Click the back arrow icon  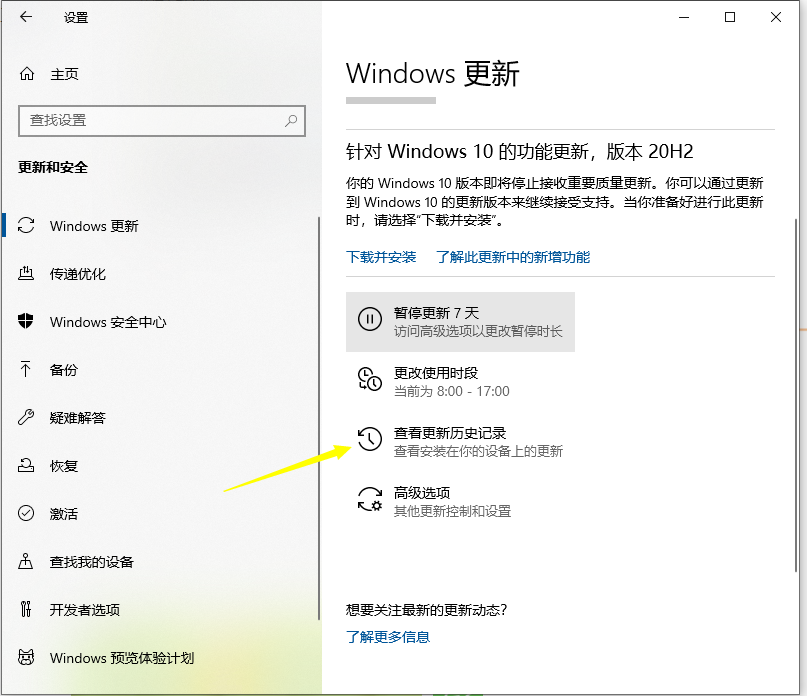pos(24,17)
